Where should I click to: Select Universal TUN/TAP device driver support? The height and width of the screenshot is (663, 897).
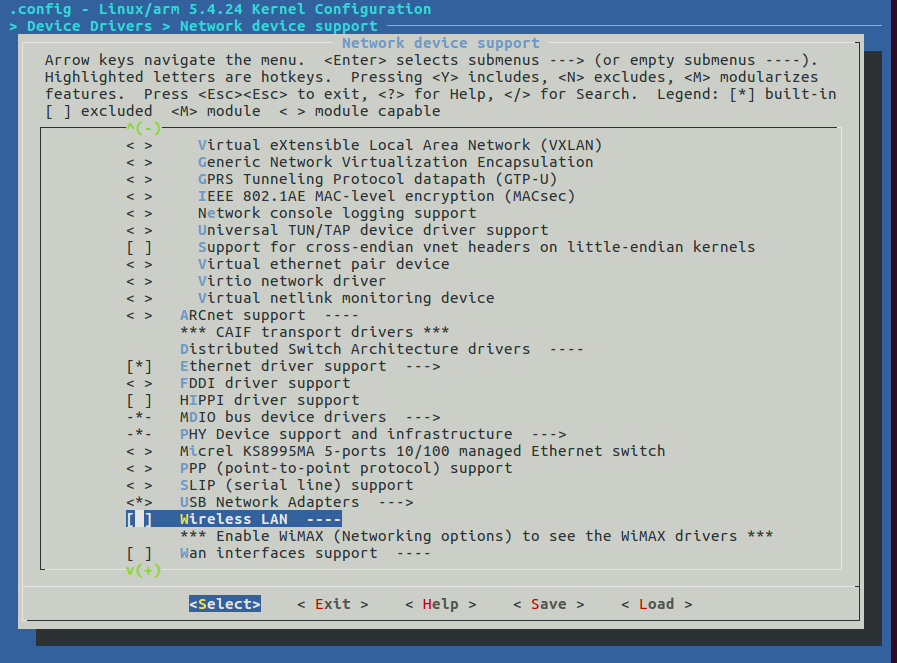pos(372,230)
